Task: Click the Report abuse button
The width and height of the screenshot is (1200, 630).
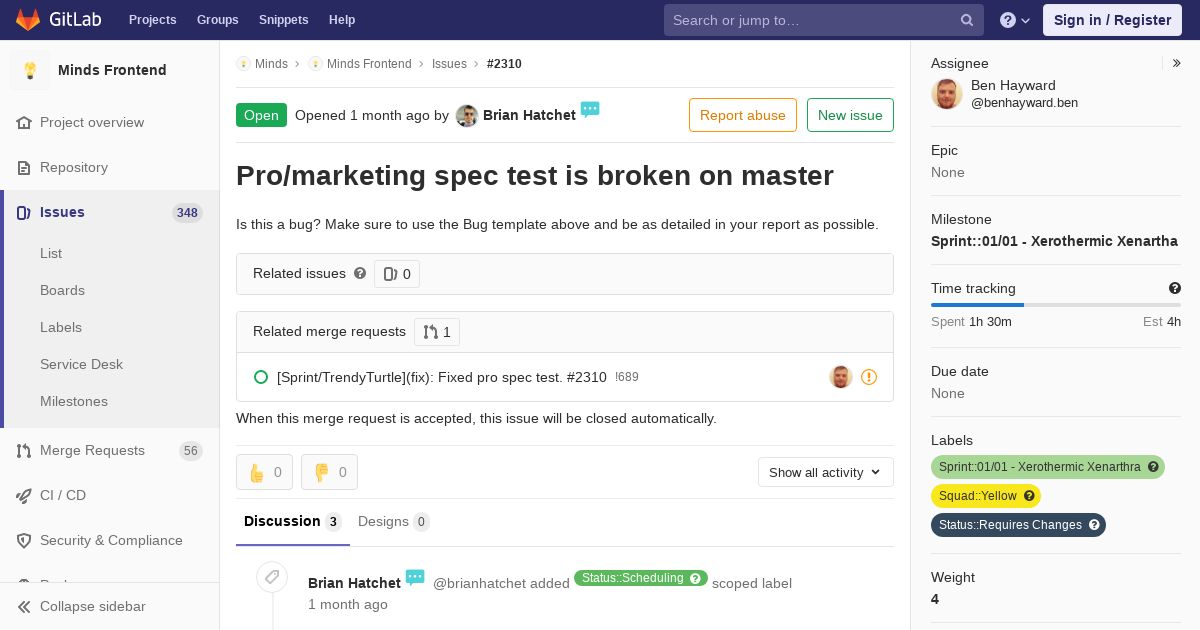Action: (742, 115)
